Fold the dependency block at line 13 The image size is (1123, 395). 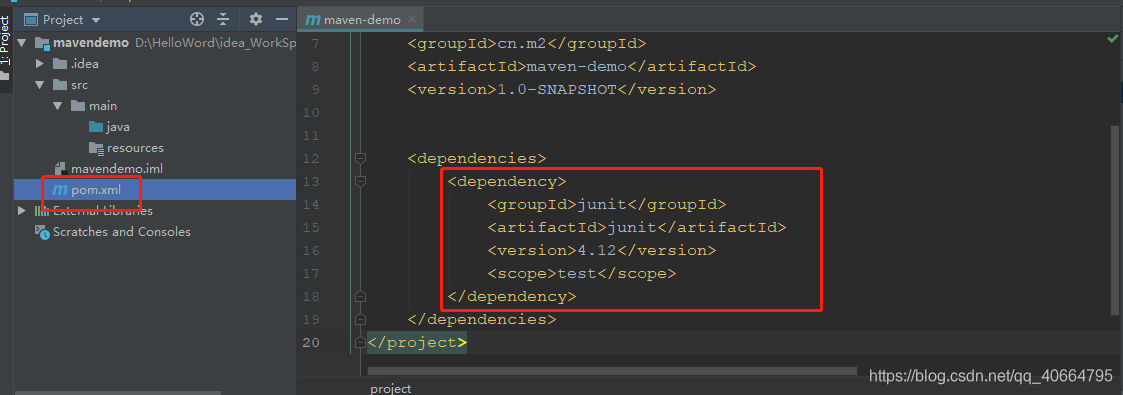pos(360,181)
